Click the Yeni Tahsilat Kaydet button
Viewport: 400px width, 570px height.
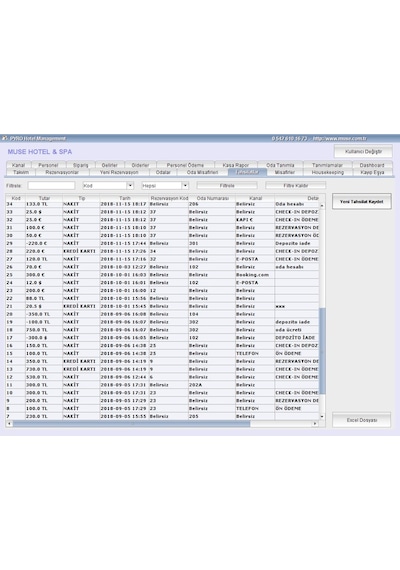tap(361, 201)
